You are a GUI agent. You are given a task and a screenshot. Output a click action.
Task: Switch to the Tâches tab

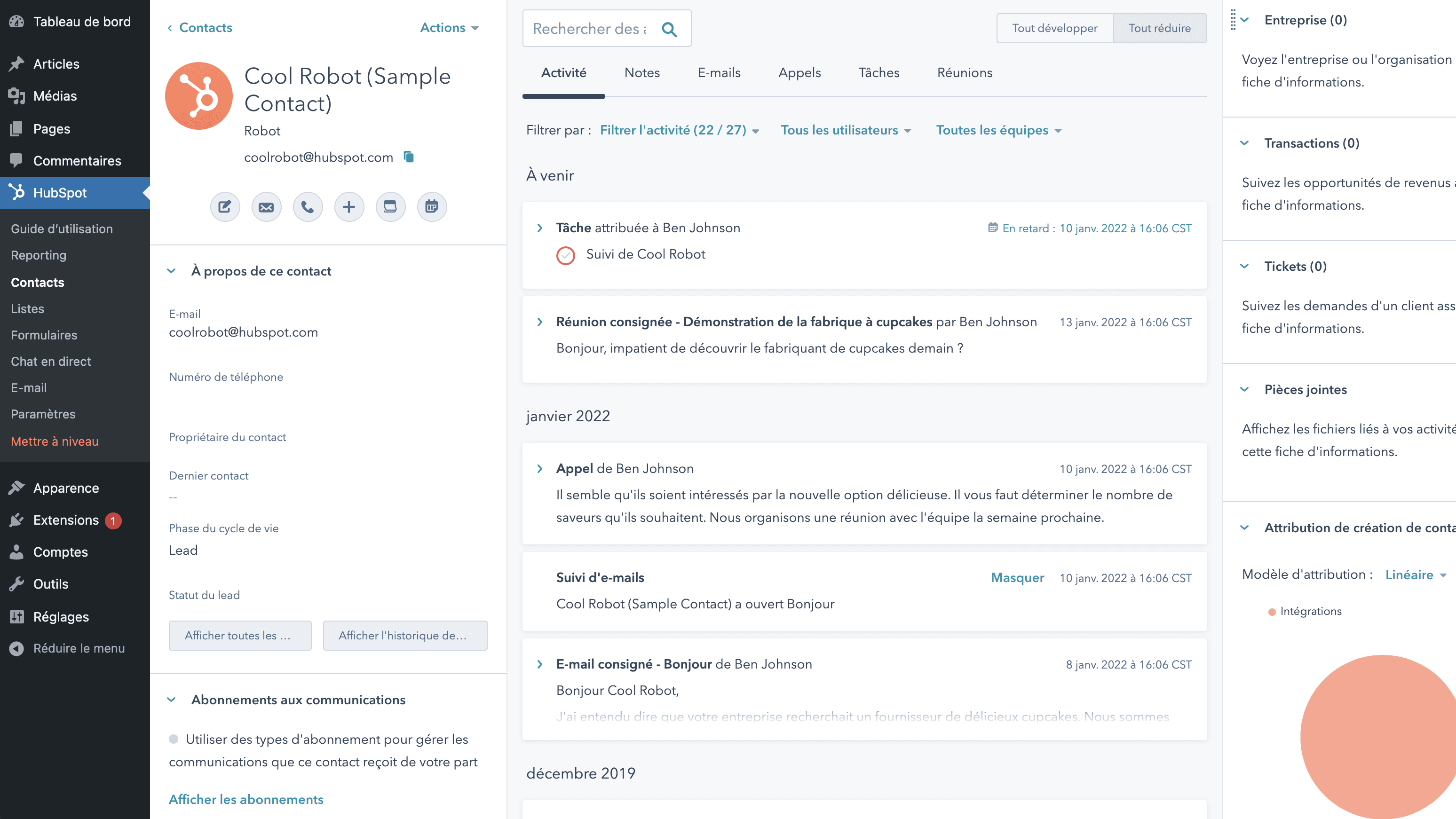(879, 73)
